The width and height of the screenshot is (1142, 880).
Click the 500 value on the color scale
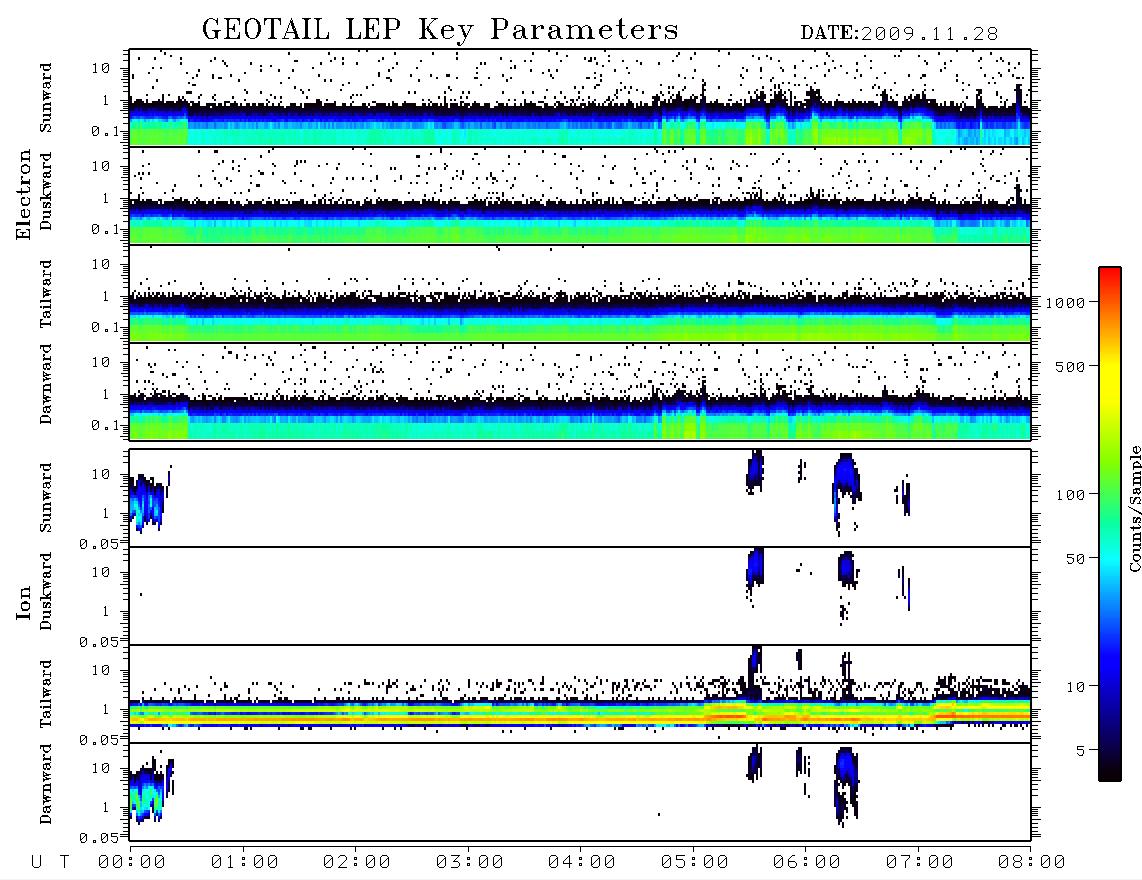click(x=1071, y=367)
